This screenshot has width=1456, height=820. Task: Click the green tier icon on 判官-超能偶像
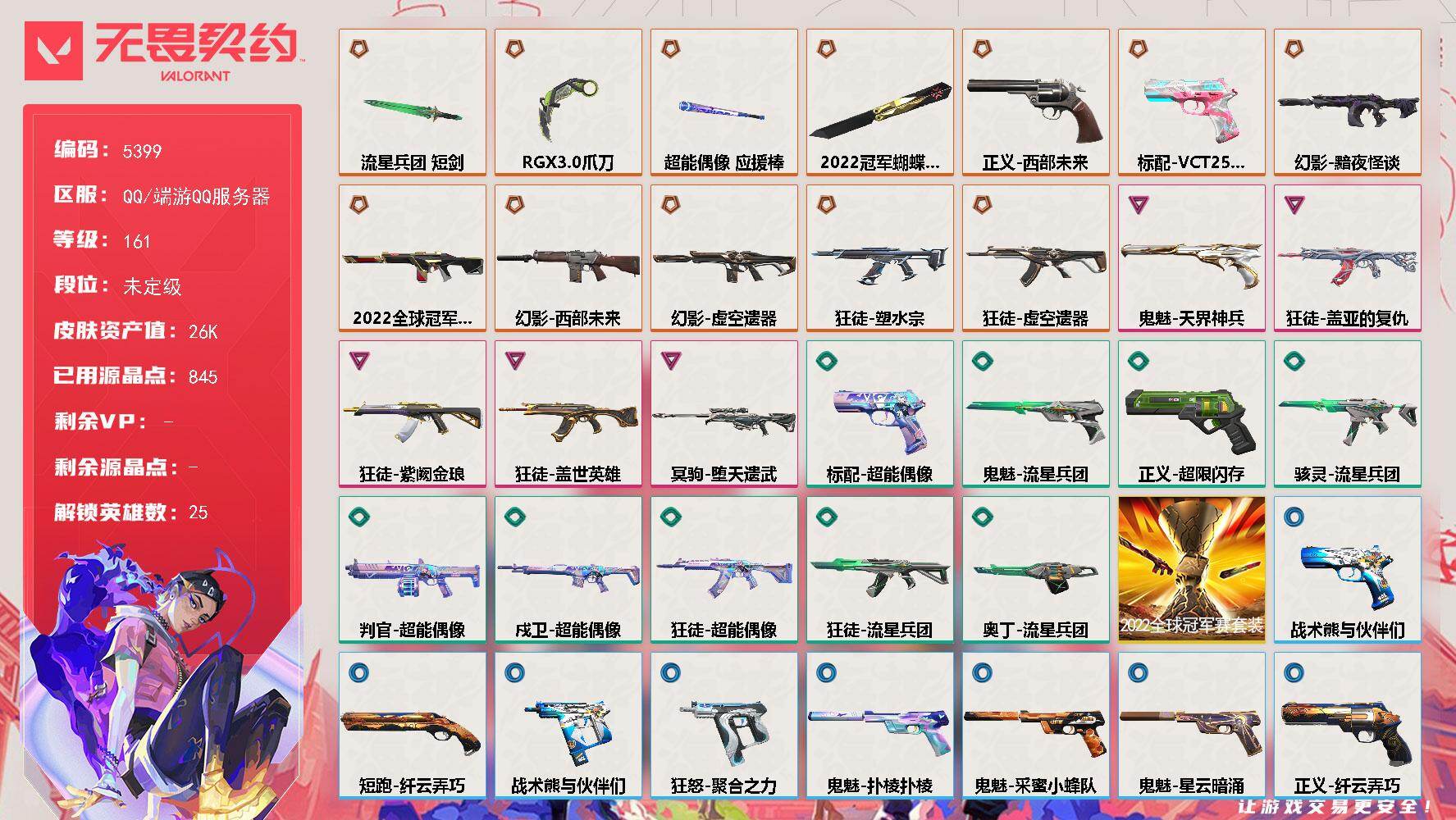point(358,517)
